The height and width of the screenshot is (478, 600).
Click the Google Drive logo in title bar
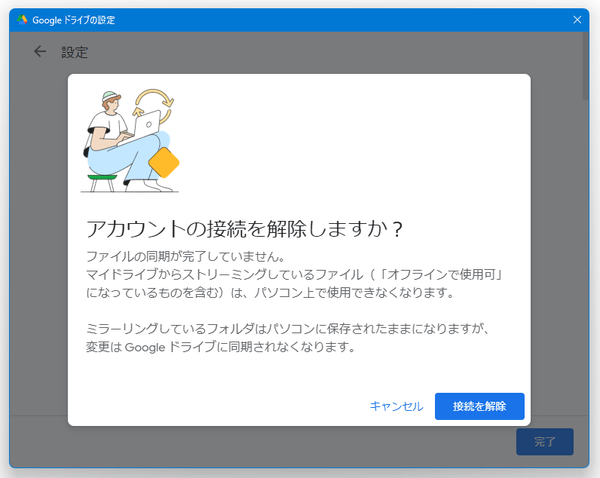click(x=22, y=20)
